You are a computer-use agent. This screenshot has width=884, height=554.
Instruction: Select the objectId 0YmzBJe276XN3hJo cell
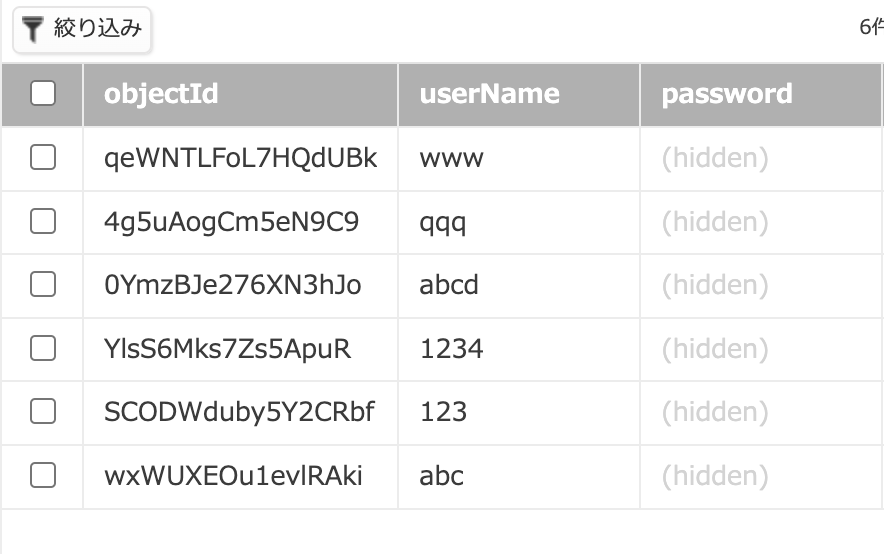232,285
